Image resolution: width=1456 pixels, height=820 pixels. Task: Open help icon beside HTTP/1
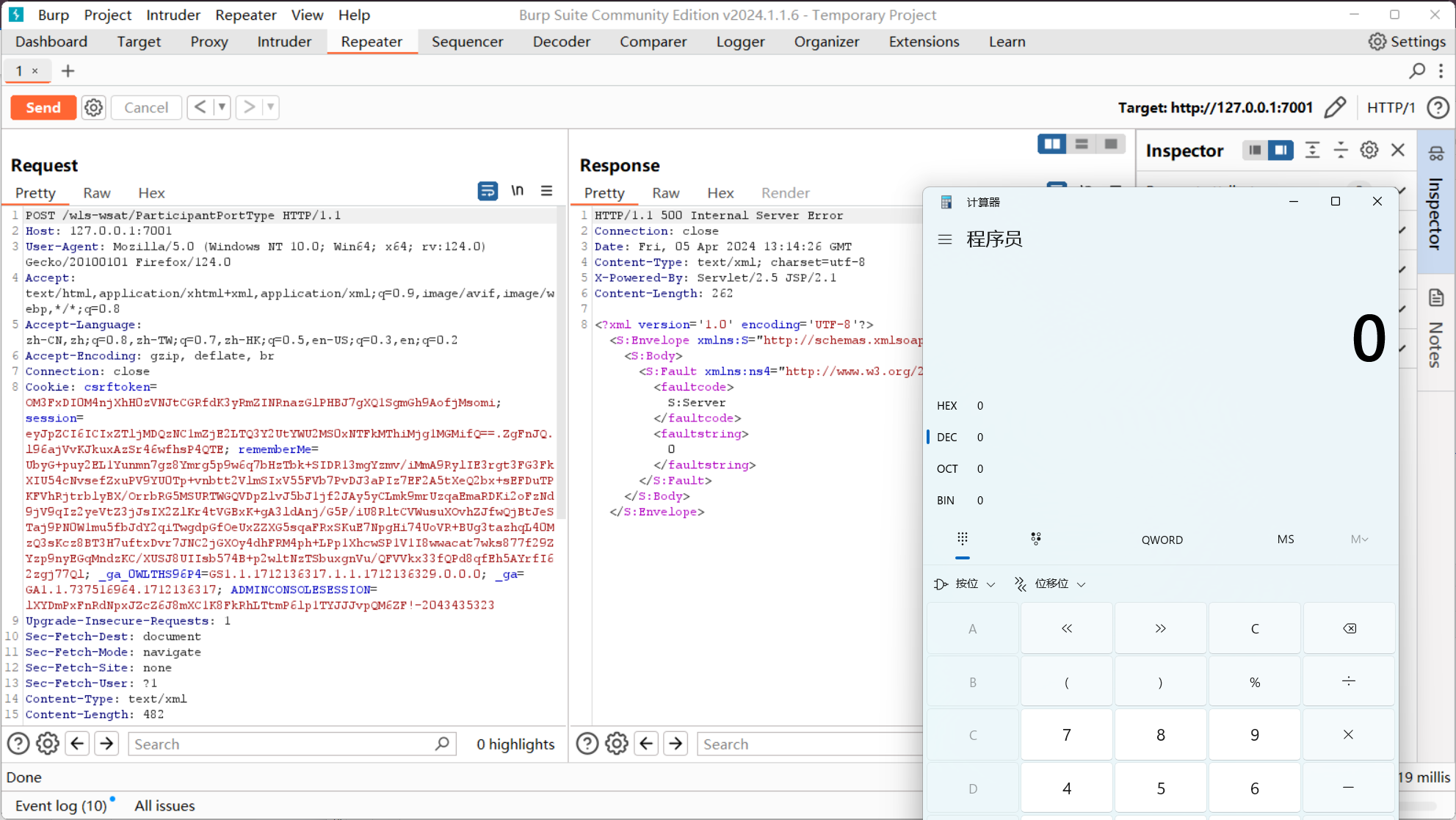(1438, 107)
